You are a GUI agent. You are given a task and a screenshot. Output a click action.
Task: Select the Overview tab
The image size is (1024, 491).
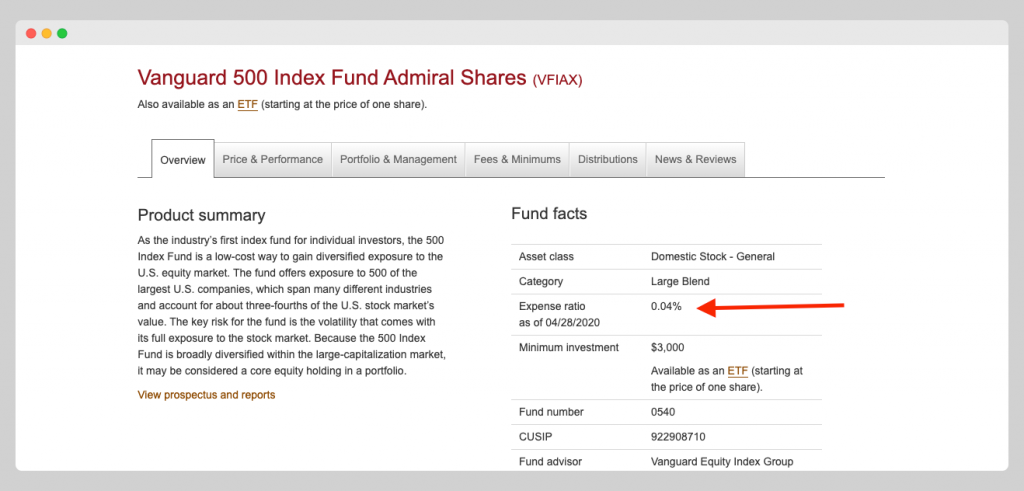coord(183,160)
